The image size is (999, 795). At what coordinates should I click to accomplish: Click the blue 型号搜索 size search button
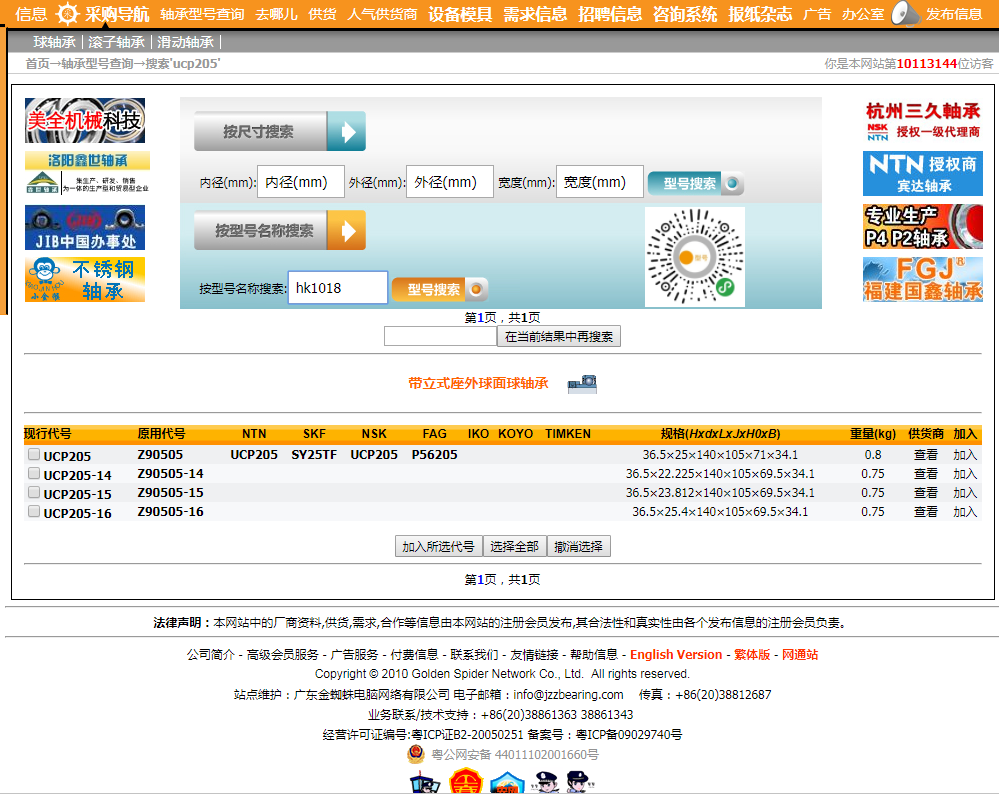pos(696,183)
